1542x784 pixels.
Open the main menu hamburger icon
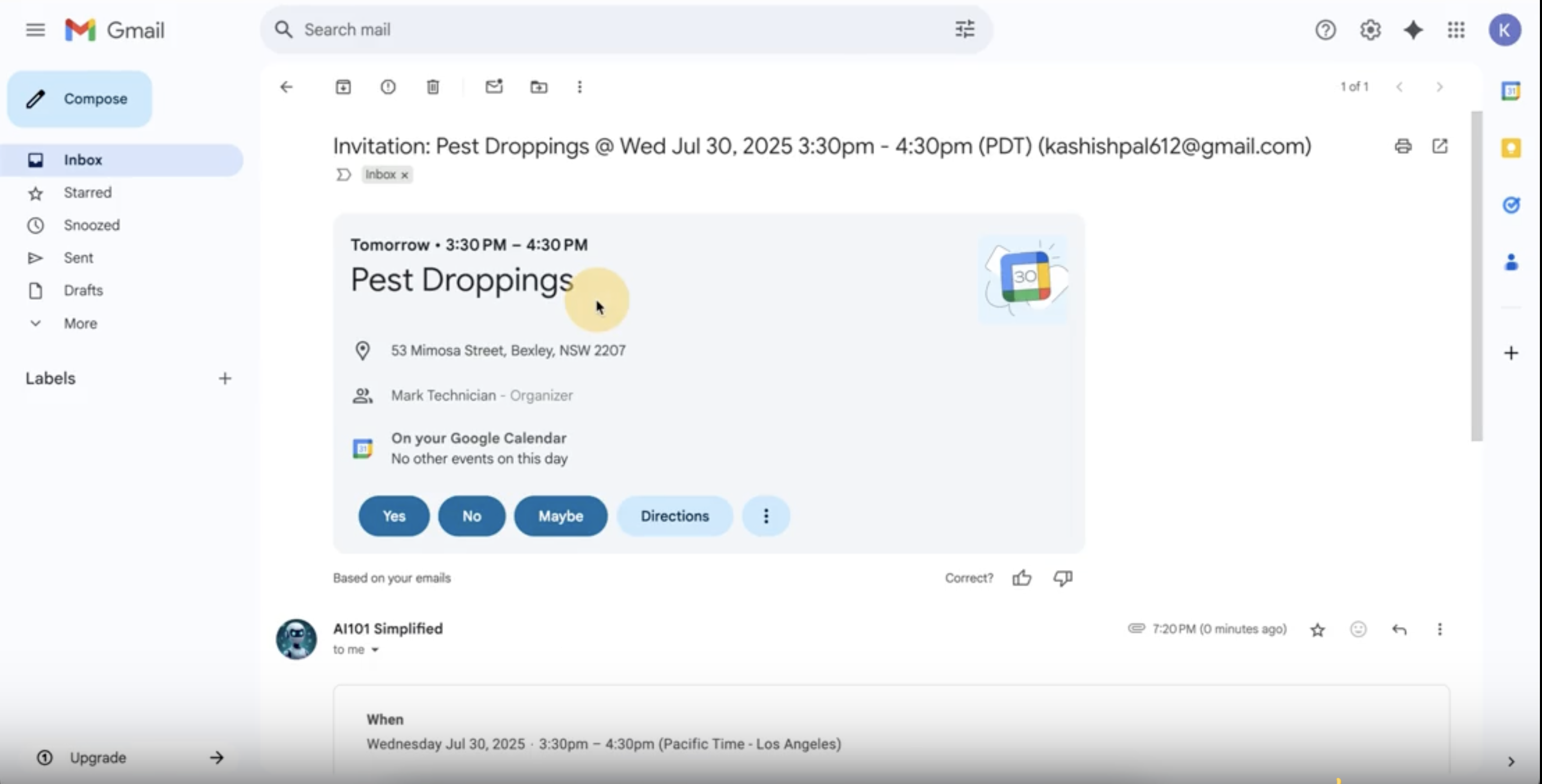coord(36,29)
